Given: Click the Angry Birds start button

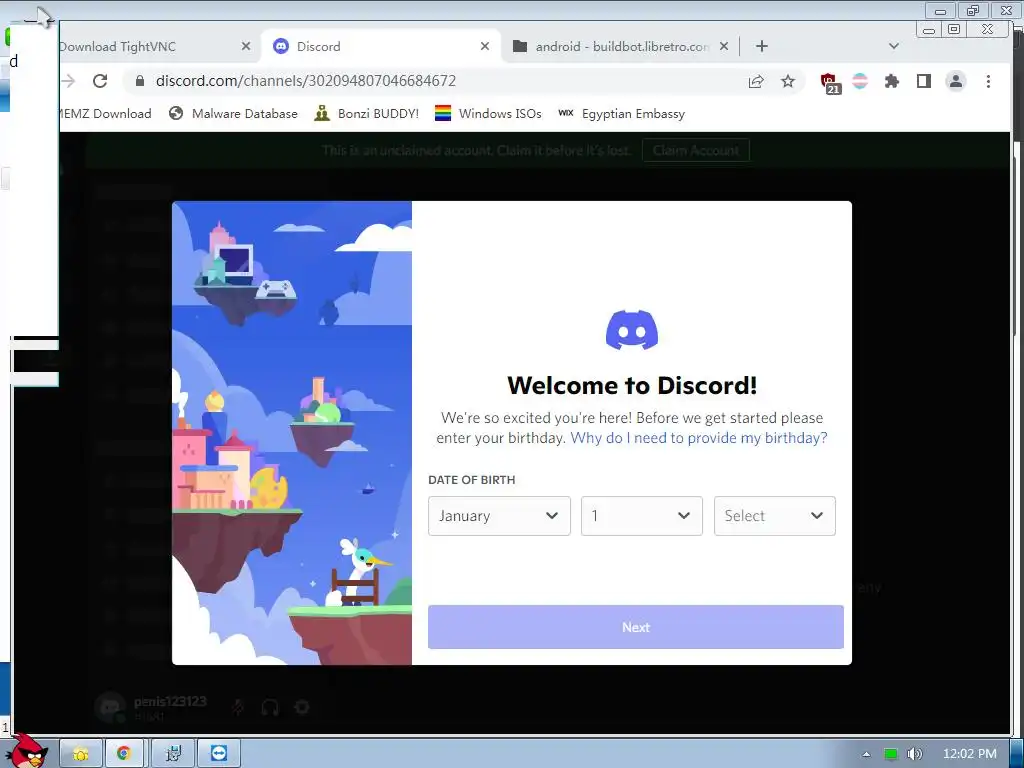Looking at the screenshot, I should coord(28,751).
